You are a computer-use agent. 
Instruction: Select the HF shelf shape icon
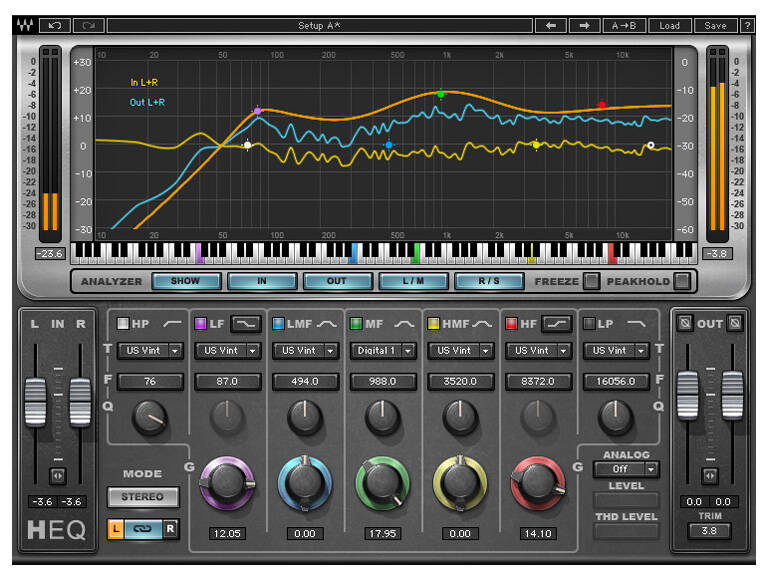pyautogui.click(x=557, y=324)
